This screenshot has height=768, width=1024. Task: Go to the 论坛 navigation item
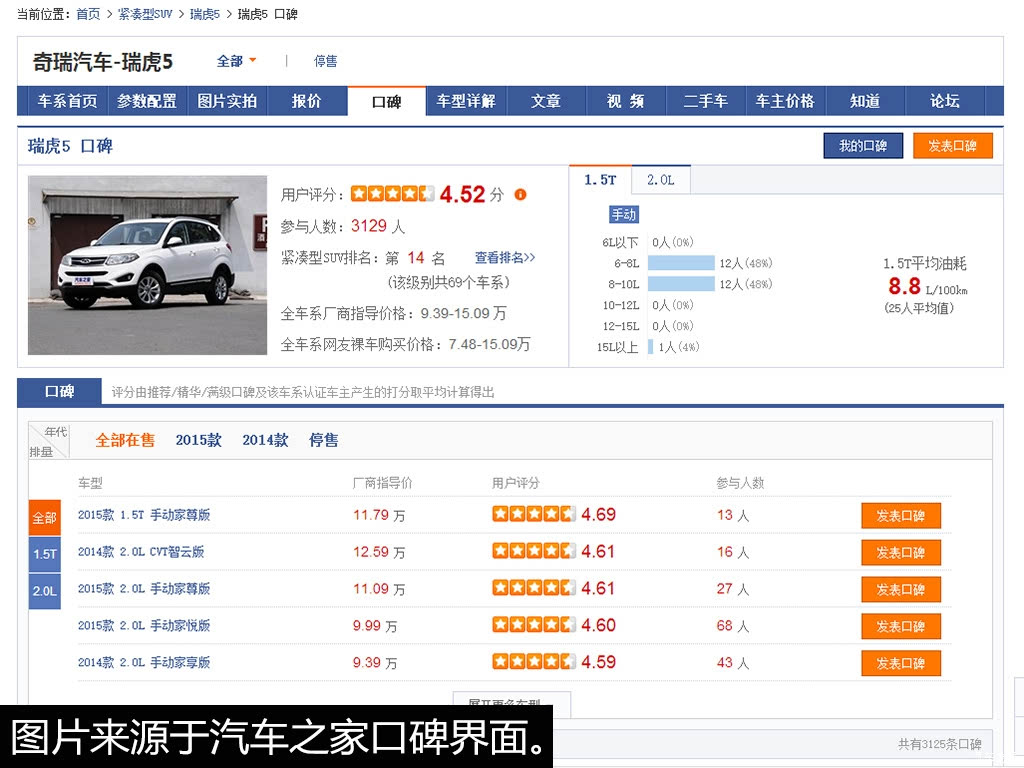pyautogui.click(x=945, y=101)
